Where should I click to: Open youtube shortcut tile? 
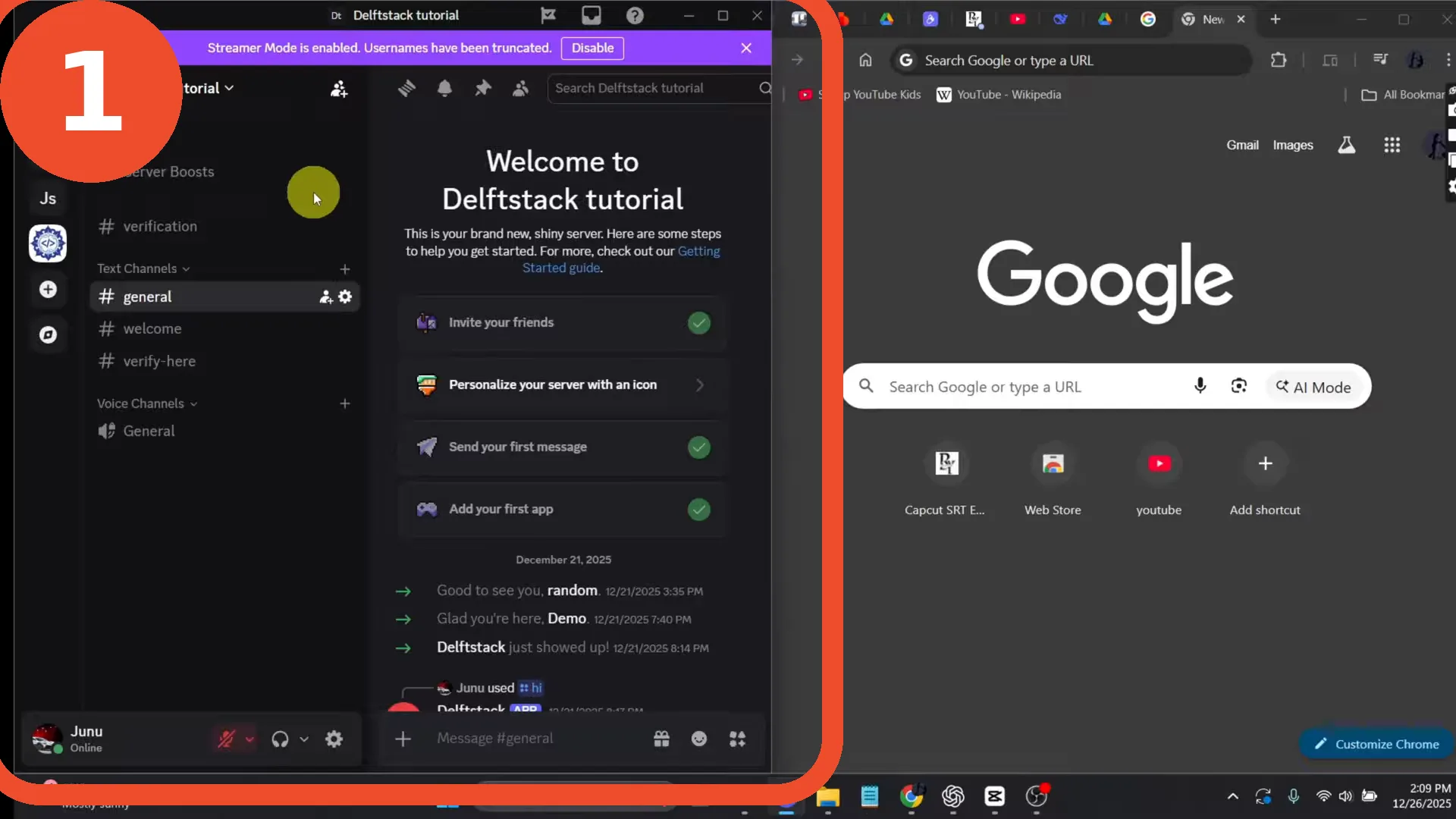coord(1159,479)
